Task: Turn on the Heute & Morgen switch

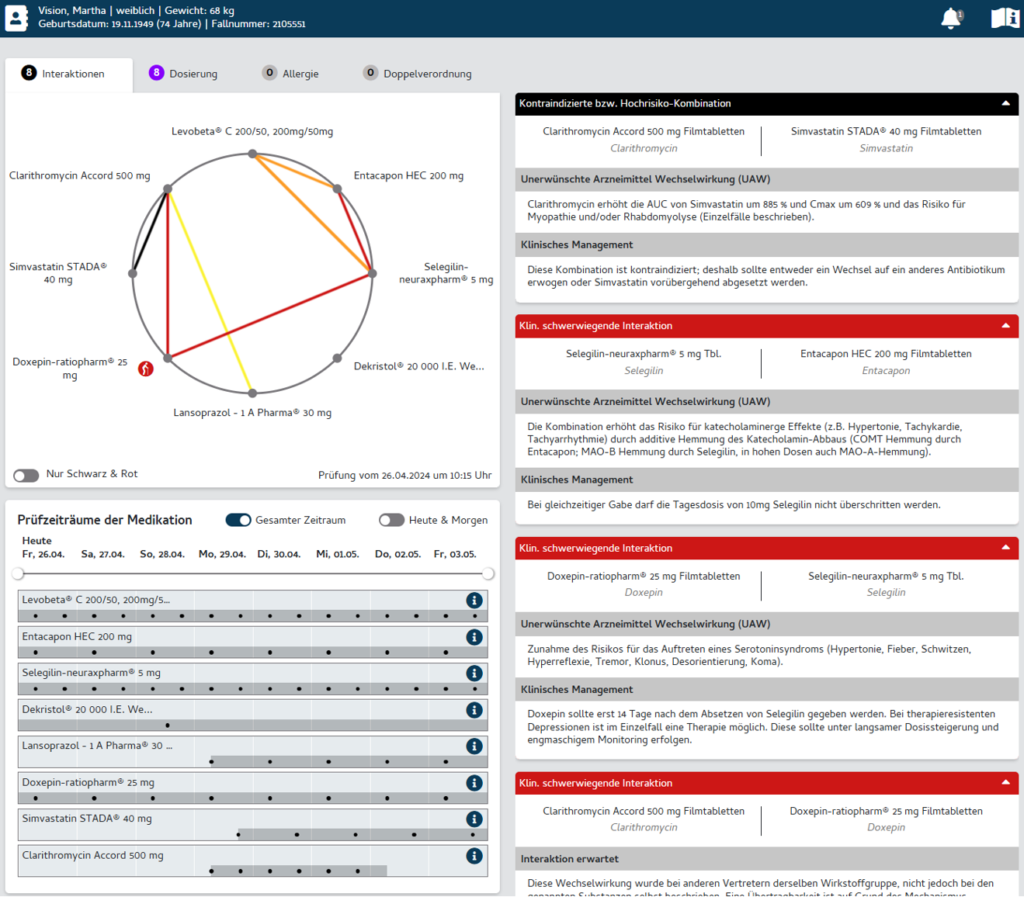Action: tap(391, 520)
